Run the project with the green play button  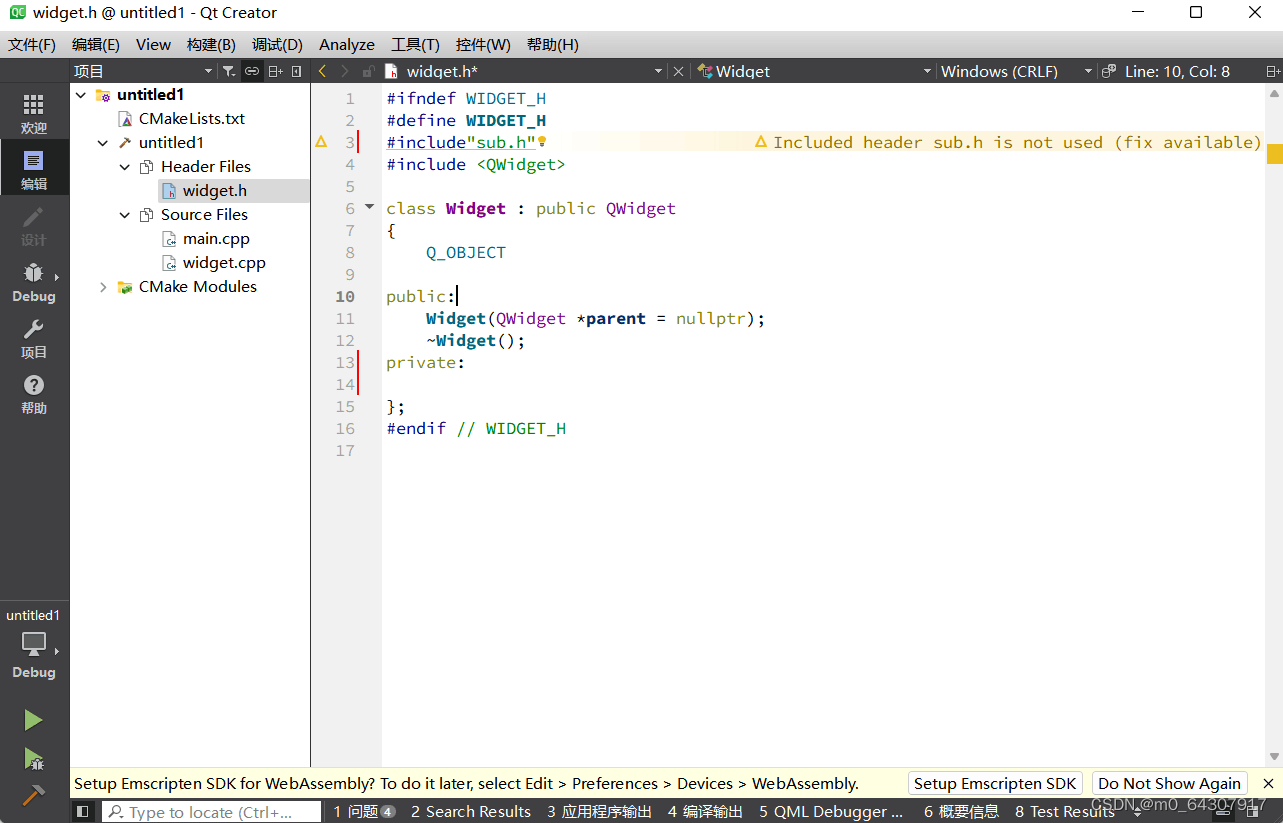point(33,720)
